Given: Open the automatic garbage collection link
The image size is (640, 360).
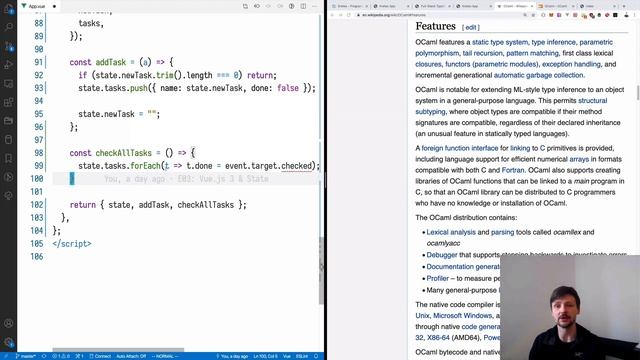Looking at the screenshot, I should (x=538, y=75).
